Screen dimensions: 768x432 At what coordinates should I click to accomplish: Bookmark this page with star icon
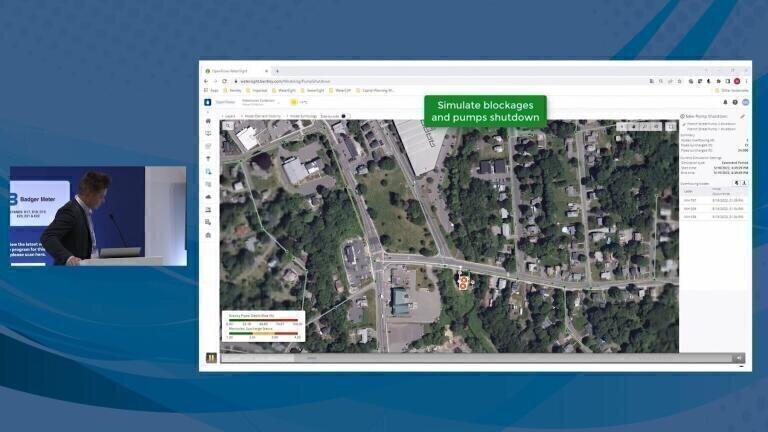click(x=679, y=81)
